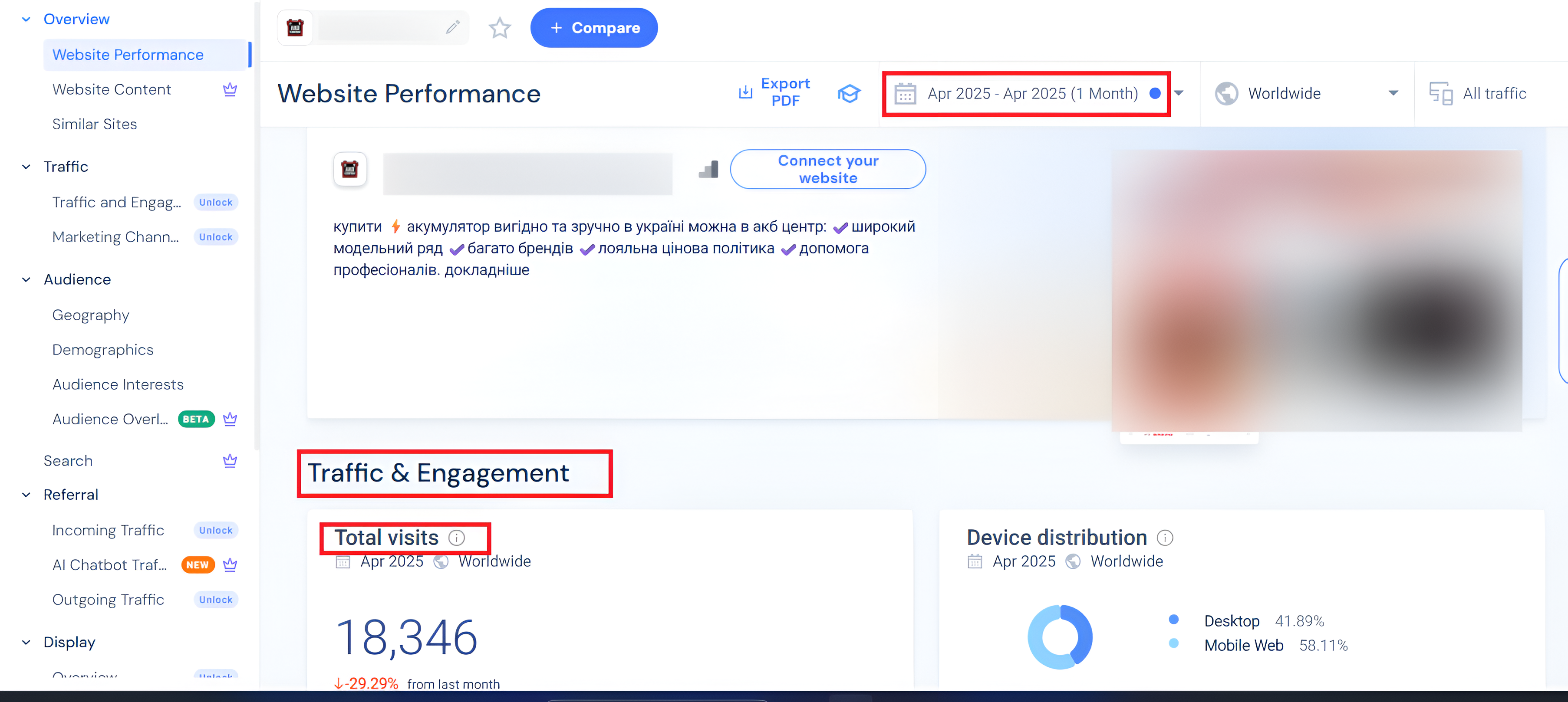Collapse the Display sidebar section

pyautogui.click(x=26, y=643)
